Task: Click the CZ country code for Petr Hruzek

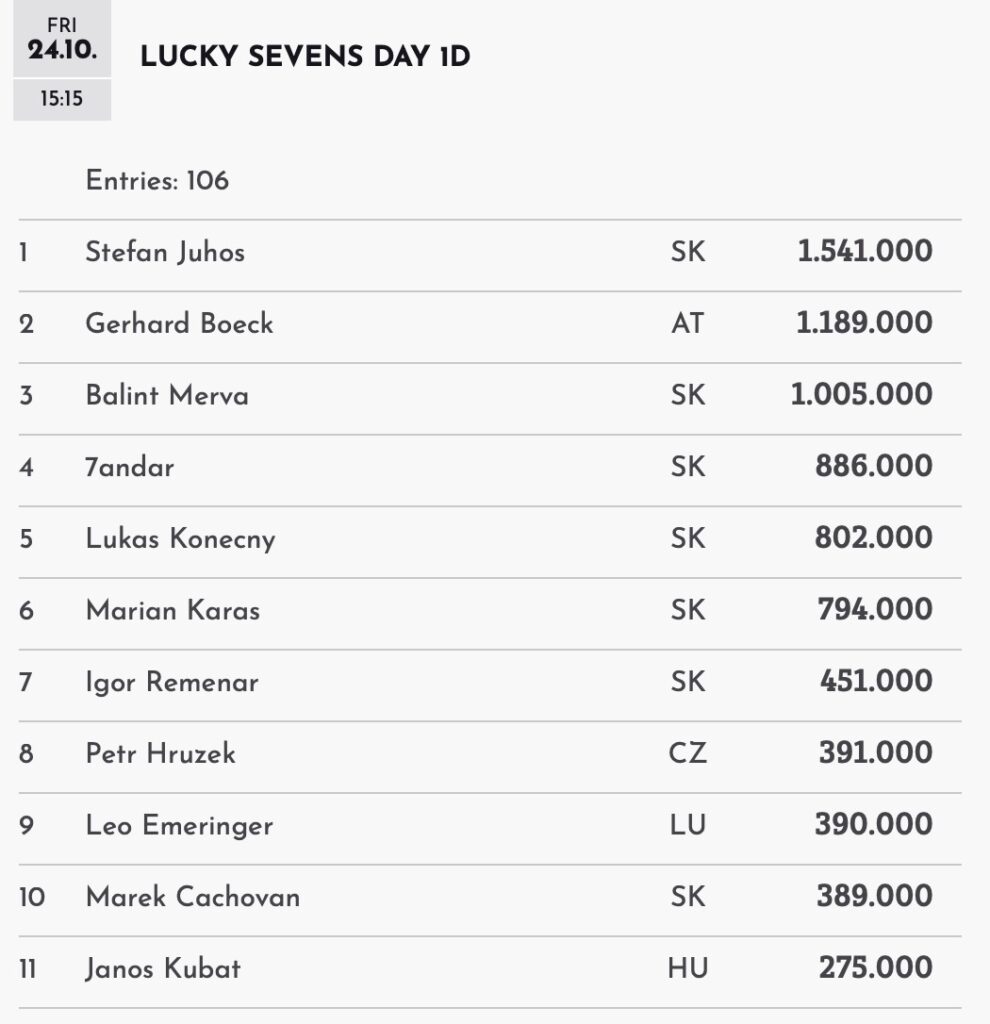Action: coord(687,753)
